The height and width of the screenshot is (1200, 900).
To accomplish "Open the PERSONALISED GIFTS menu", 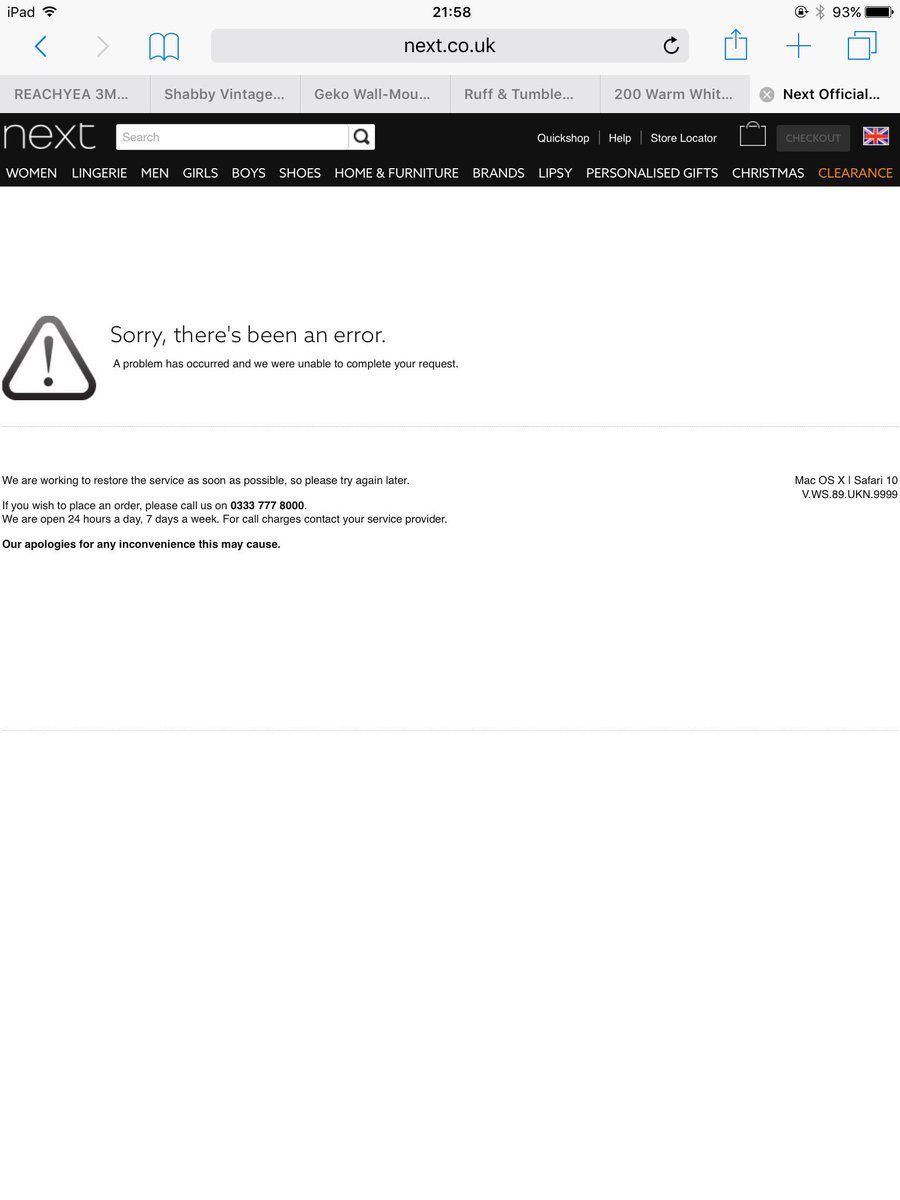I will pyautogui.click(x=652, y=173).
